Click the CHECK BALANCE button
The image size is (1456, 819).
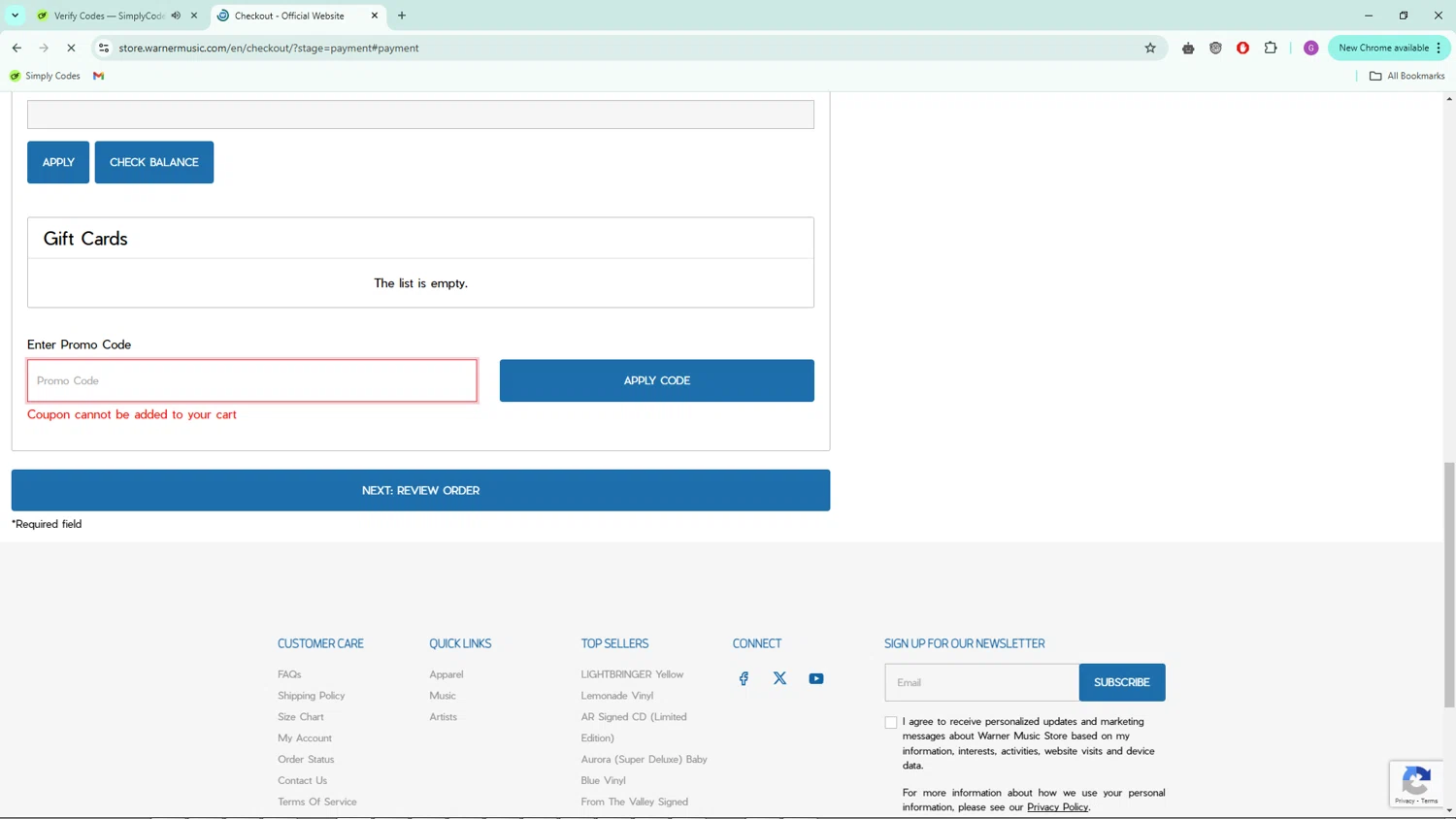(154, 162)
